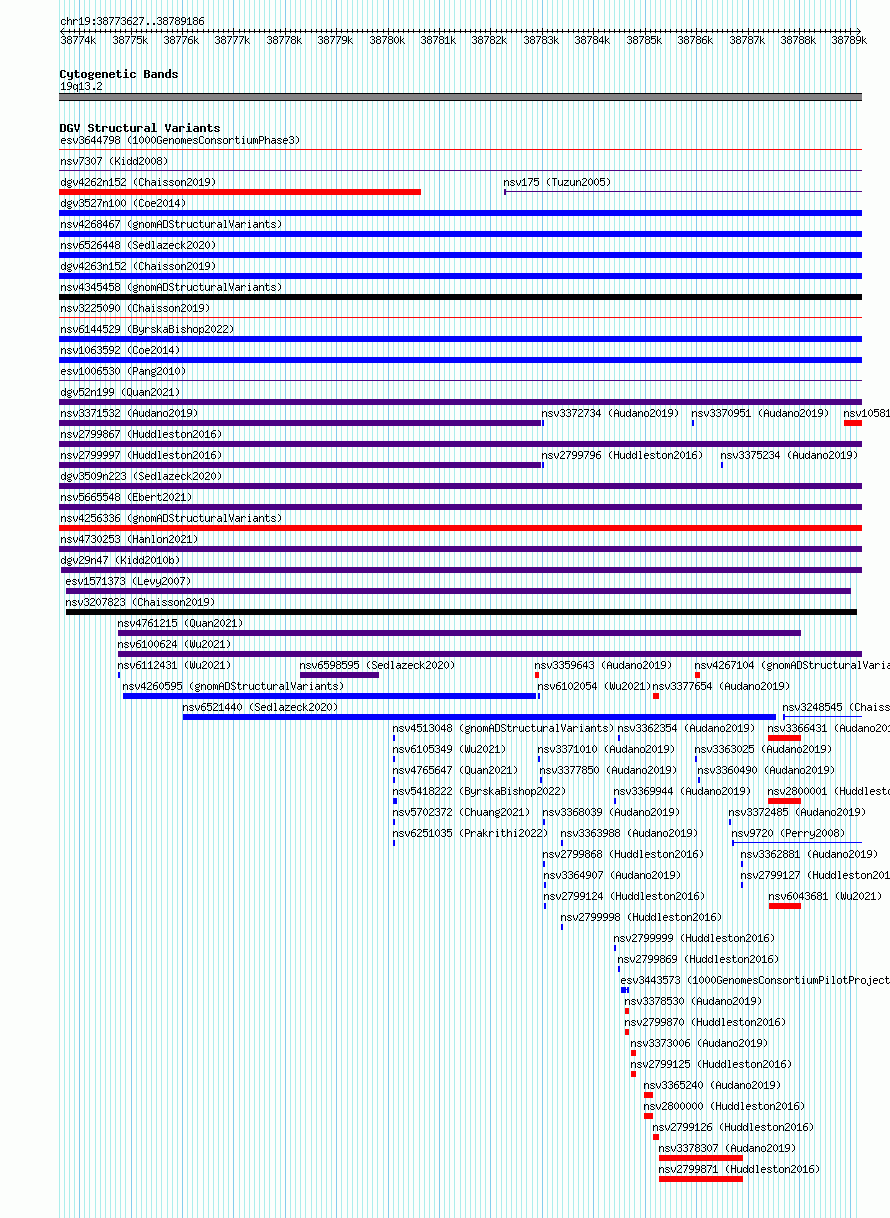Image resolution: width=890 pixels, height=1218 pixels.
Task: Open nsv4513048 gnomAD variant label
Action: (x=503, y=728)
